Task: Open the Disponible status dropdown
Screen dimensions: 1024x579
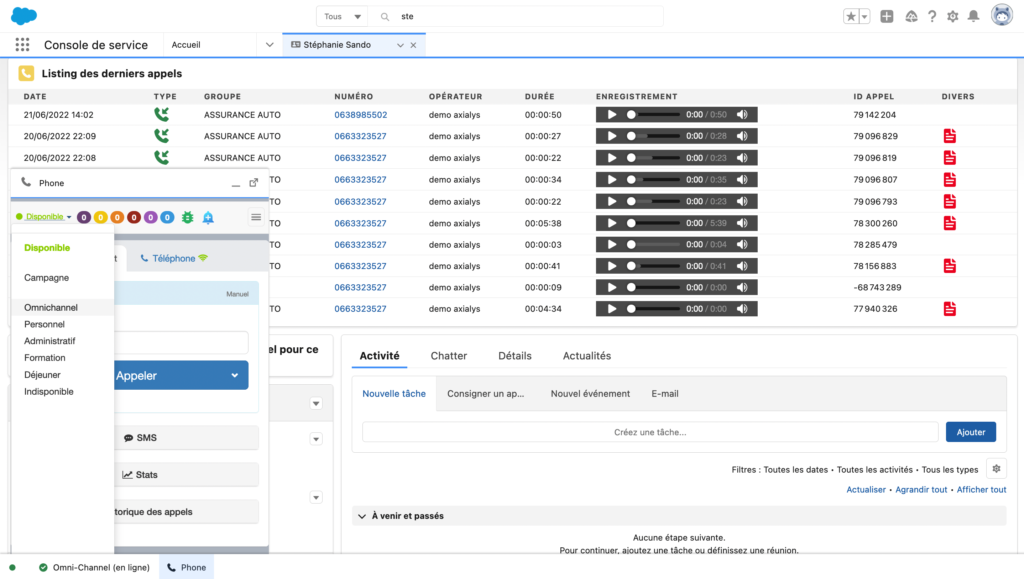Action: pos(44,217)
